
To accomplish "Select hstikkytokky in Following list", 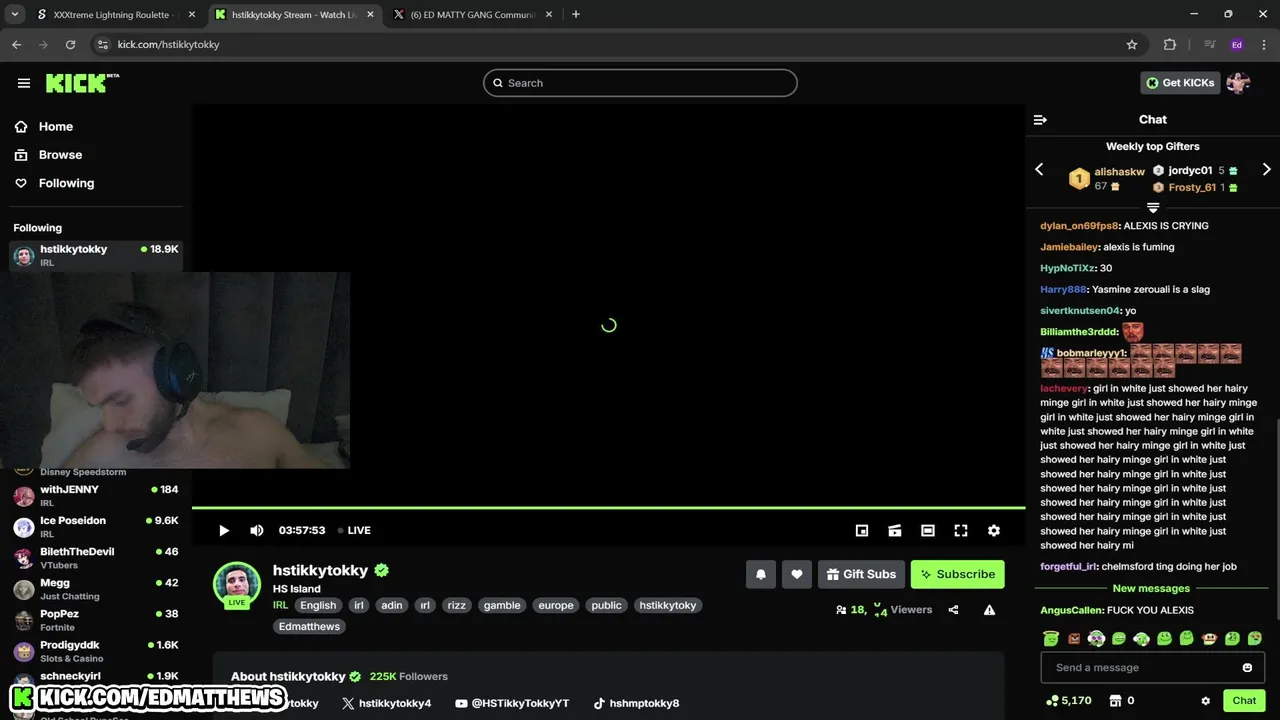I will coord(95,256).
